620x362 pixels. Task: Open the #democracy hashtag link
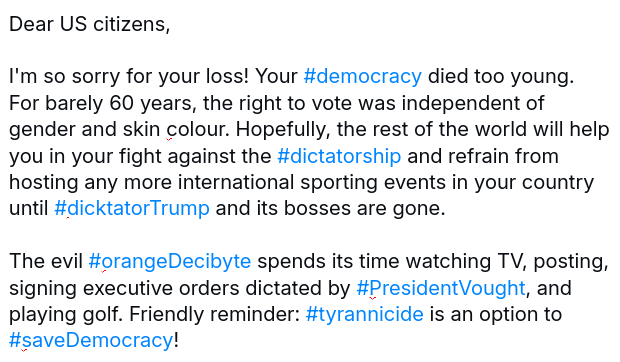363,76
